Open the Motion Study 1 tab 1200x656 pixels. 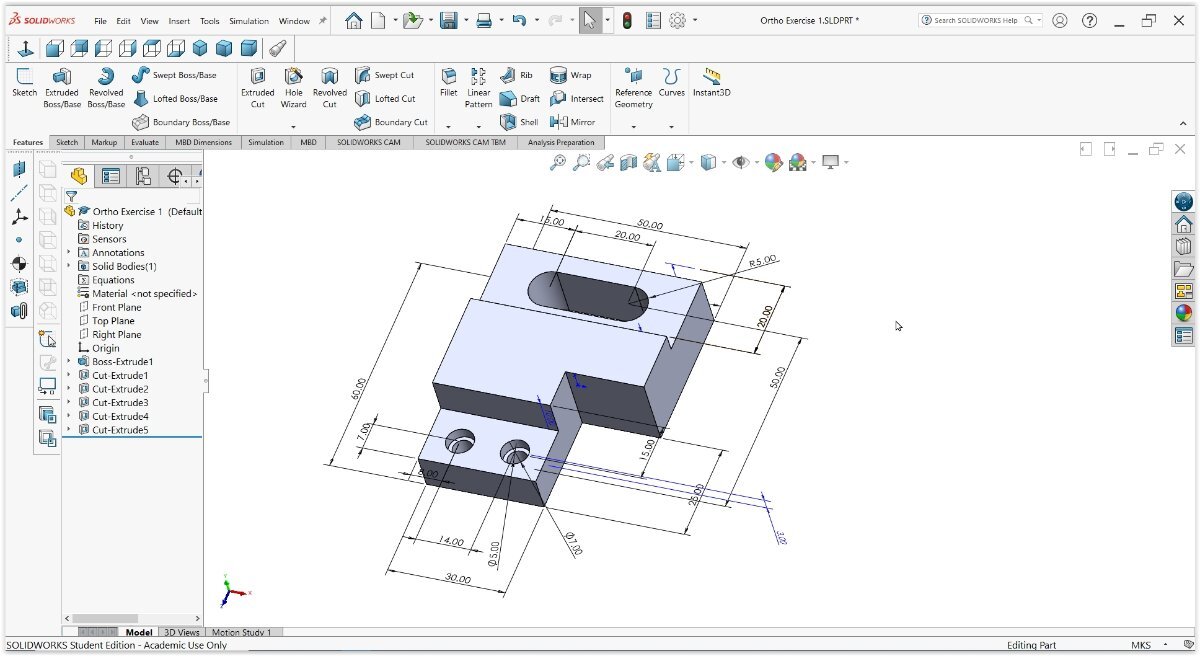(241, 632)
